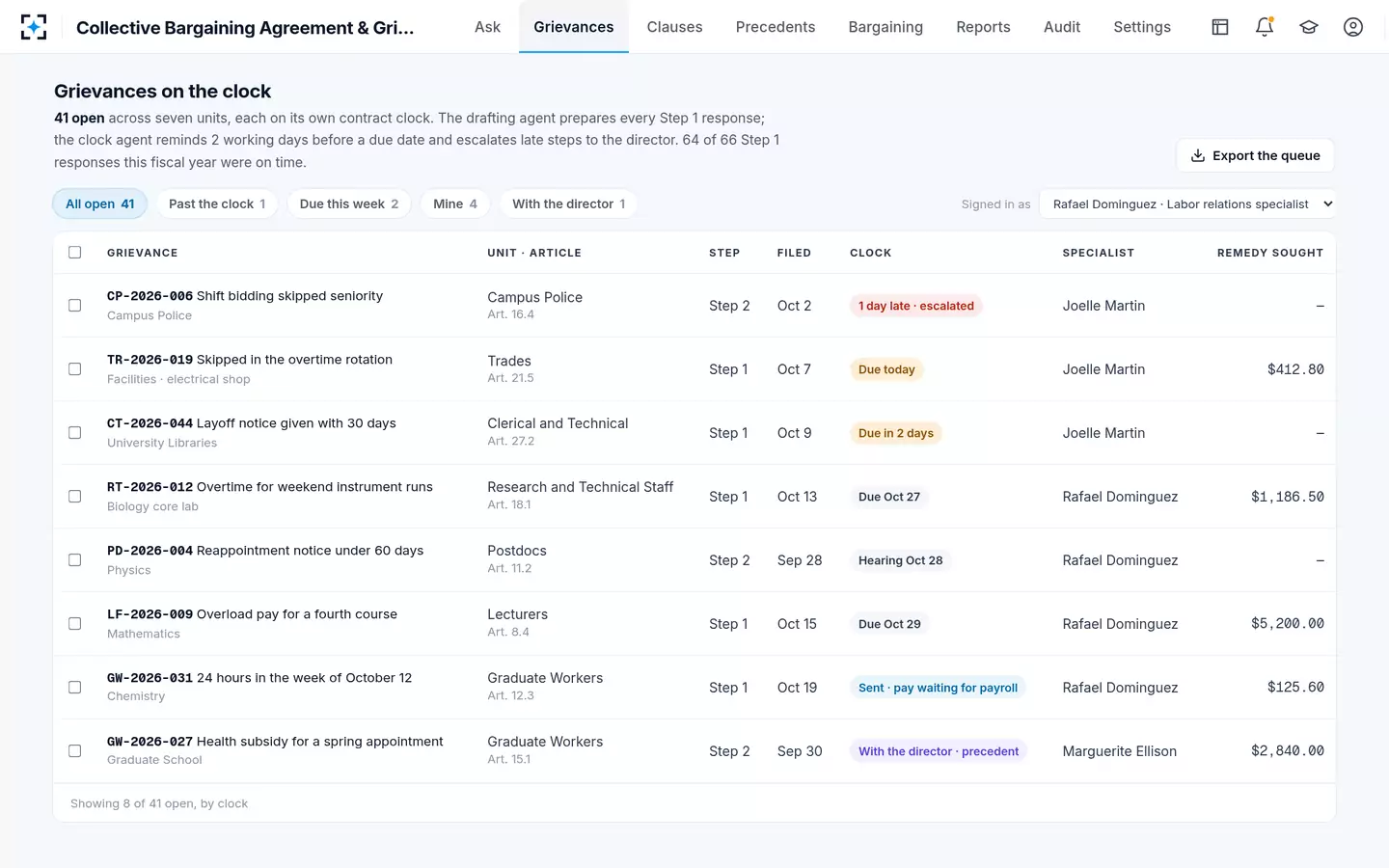
Task: Open GW-2026-031 24 hours grievance
Action: [259, 678]
